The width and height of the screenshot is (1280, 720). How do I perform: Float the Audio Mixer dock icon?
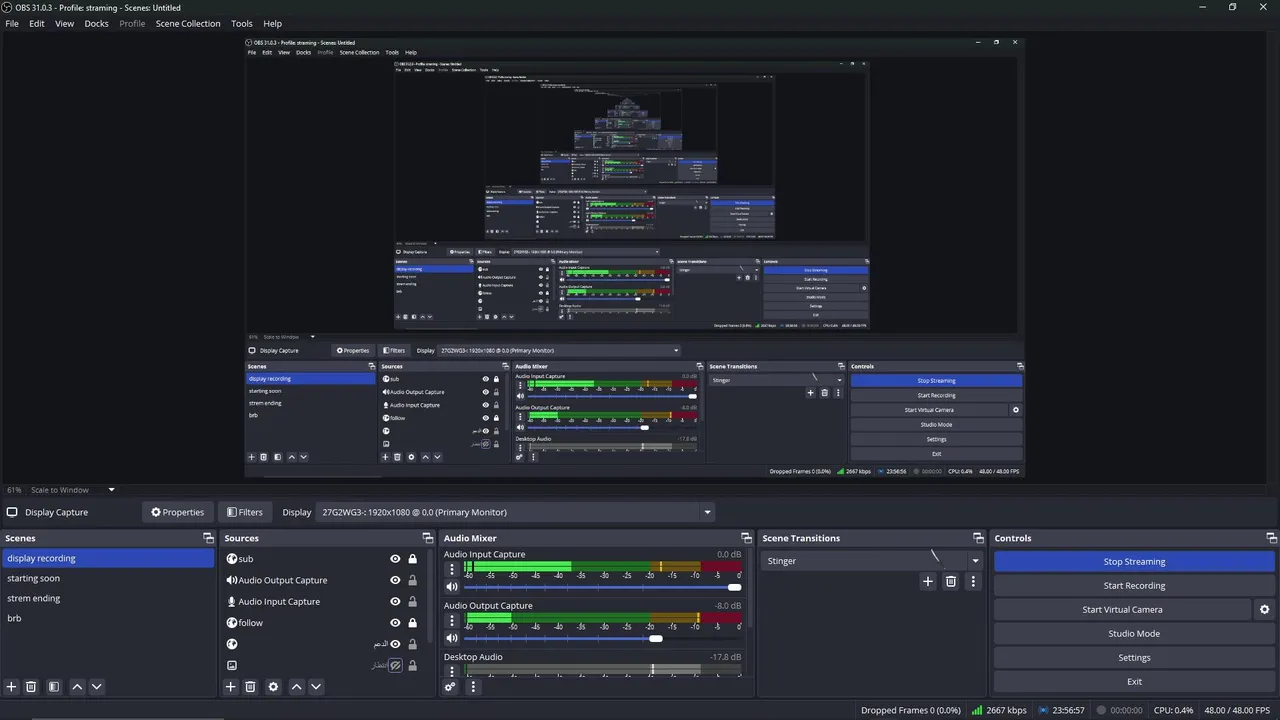point(746,538)
